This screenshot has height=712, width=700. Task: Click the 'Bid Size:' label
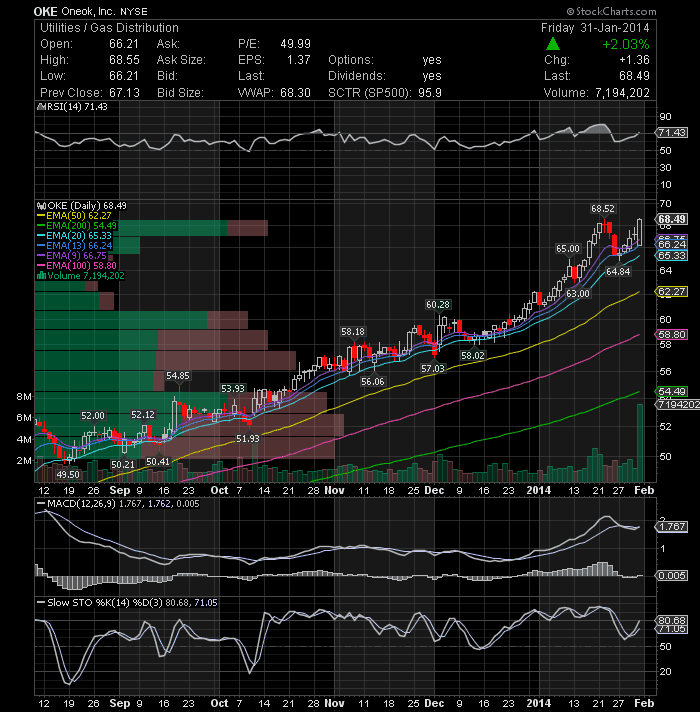click(180, 93)
